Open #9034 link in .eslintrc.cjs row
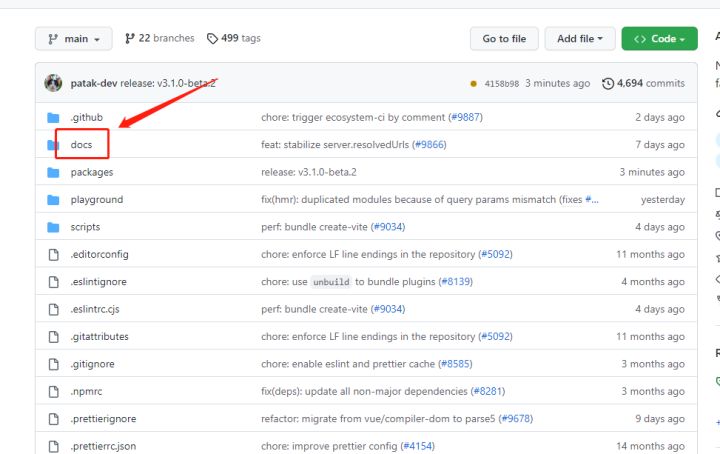This screenshot has width=720, height=454. click(x=388, y=309)
